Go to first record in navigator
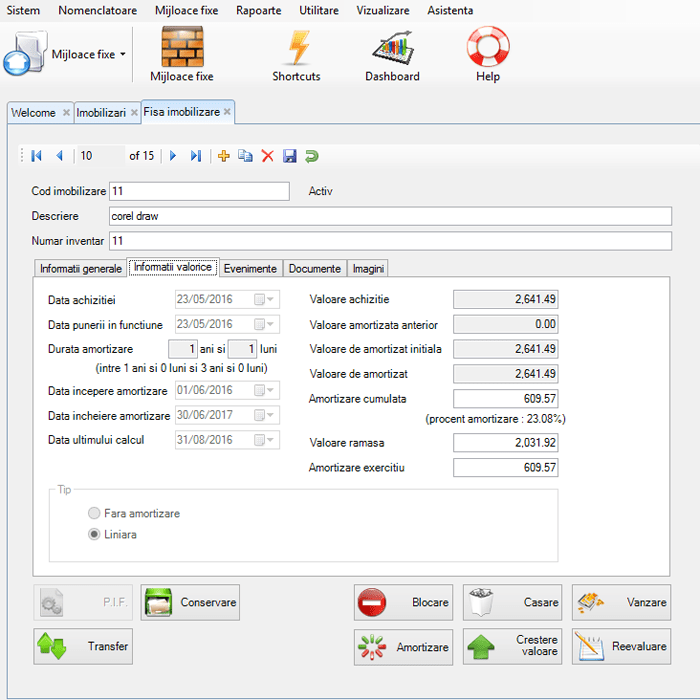The width and height of the screenshot is (700, 700). pyautogui.click(x=37, y=156)
